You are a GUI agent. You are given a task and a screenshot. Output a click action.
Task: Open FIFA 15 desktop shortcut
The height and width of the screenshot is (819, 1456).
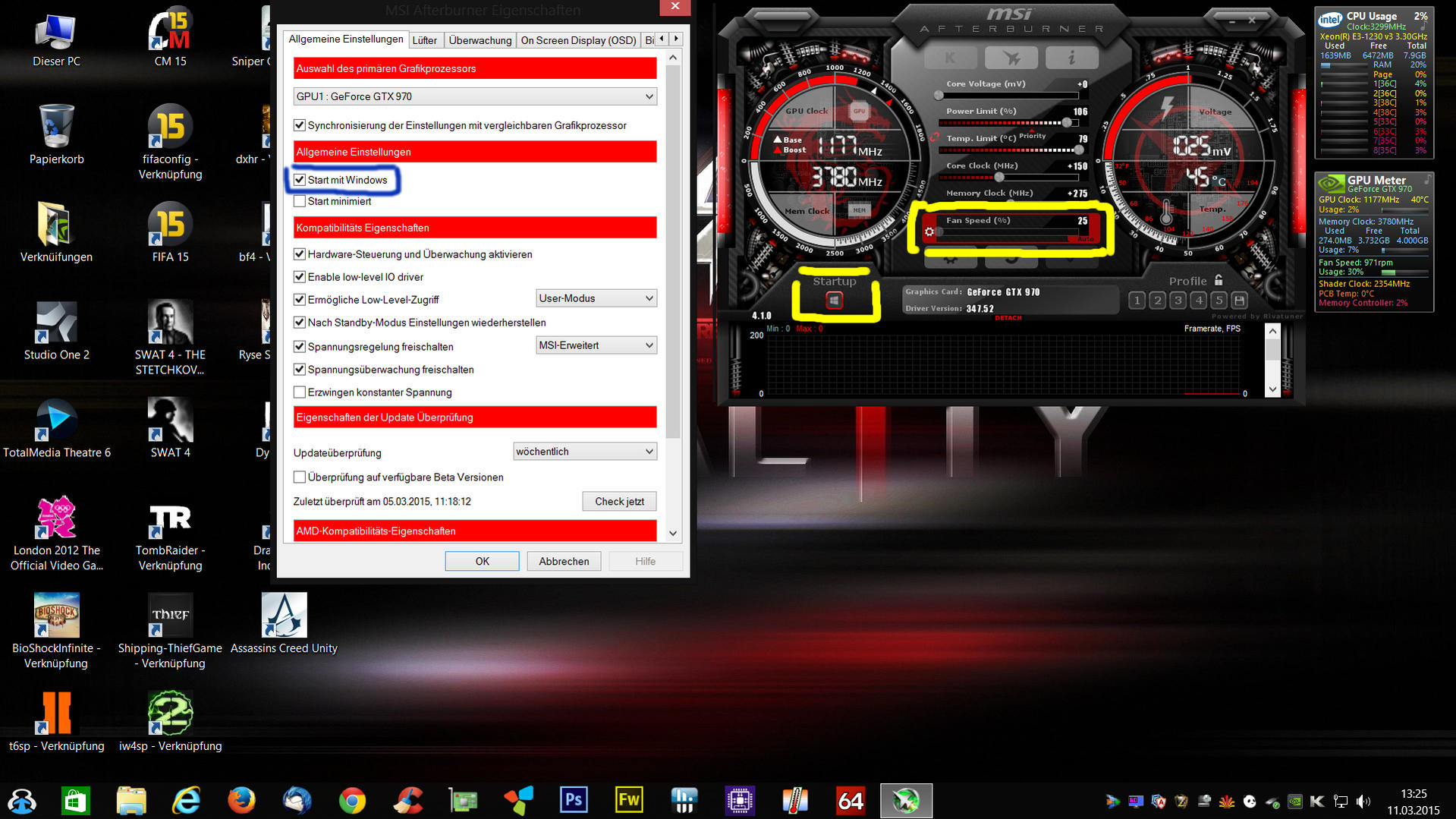pos(170,232)
